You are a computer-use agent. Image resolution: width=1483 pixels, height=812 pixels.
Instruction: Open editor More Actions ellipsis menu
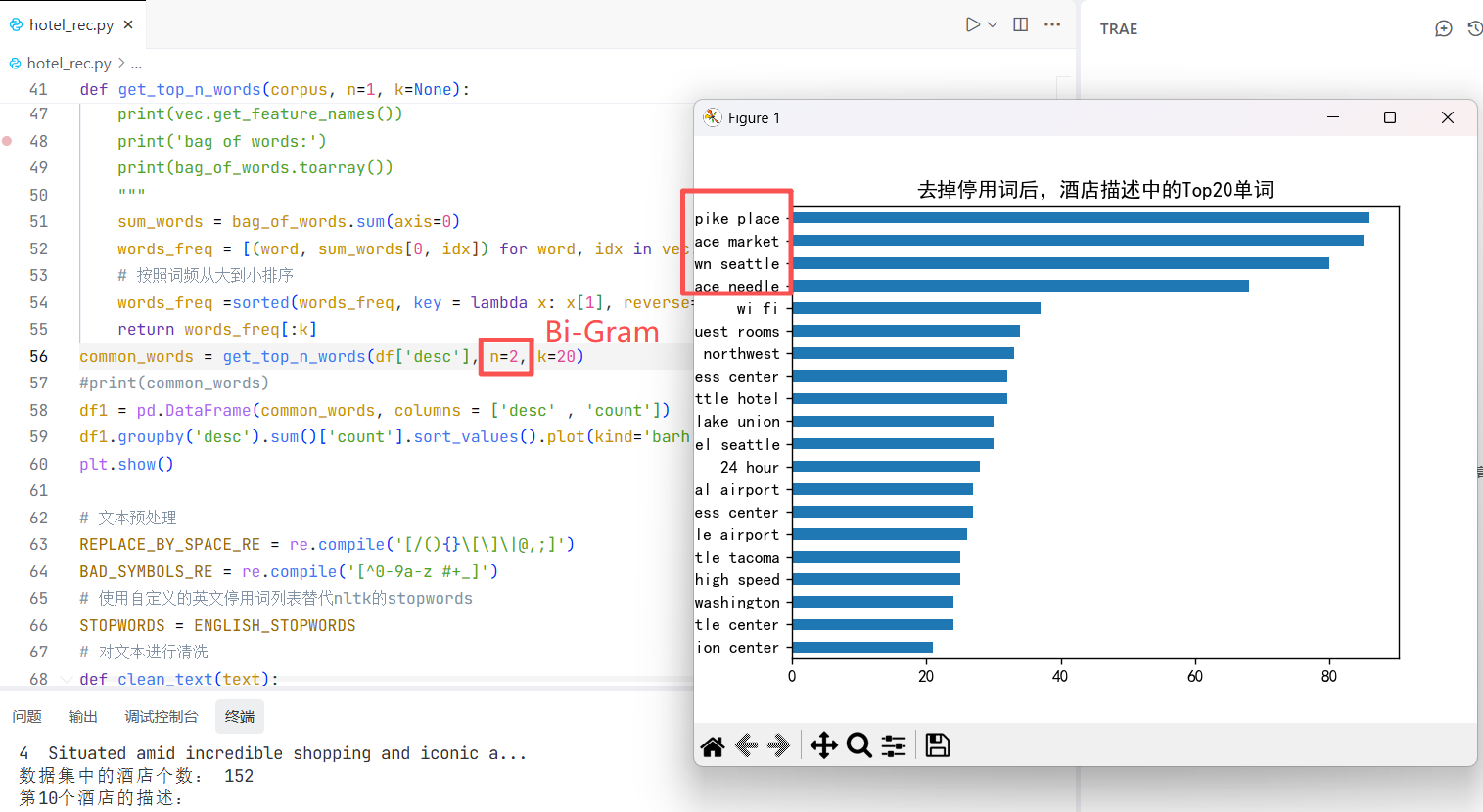point(1052,24)
